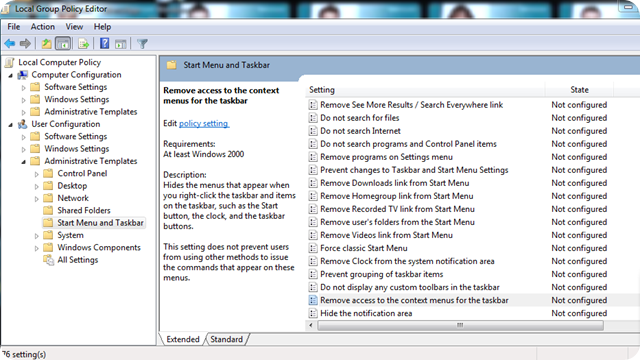
Task: Click the User Configuration node icon
Action: pos(23,124)
